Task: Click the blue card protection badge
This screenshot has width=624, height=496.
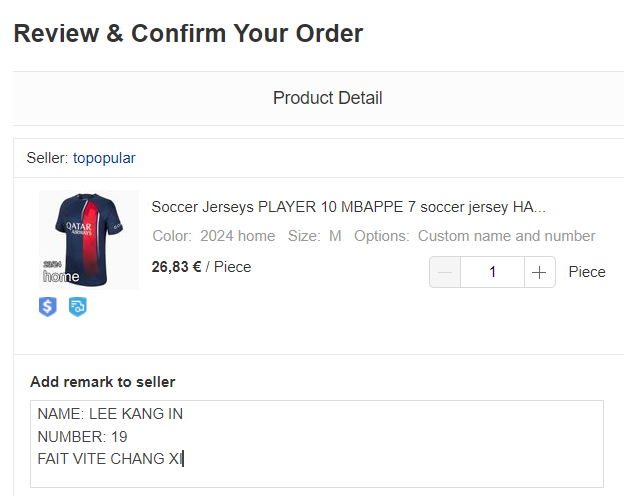Action: pos(77,307)
